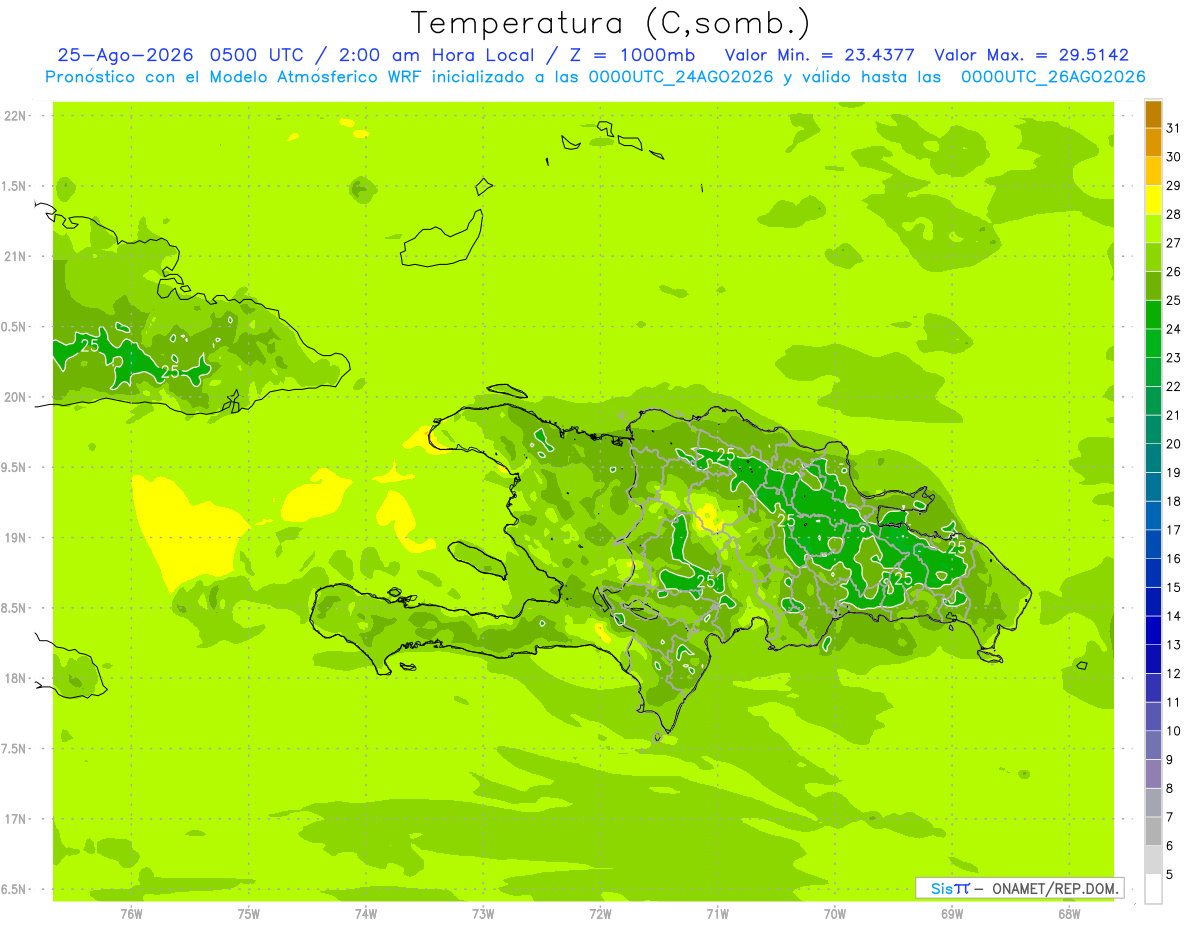This screenshot has width=1200, height=927.
Task: Click the '19N' latitude axis label
Action: point(16,538)
